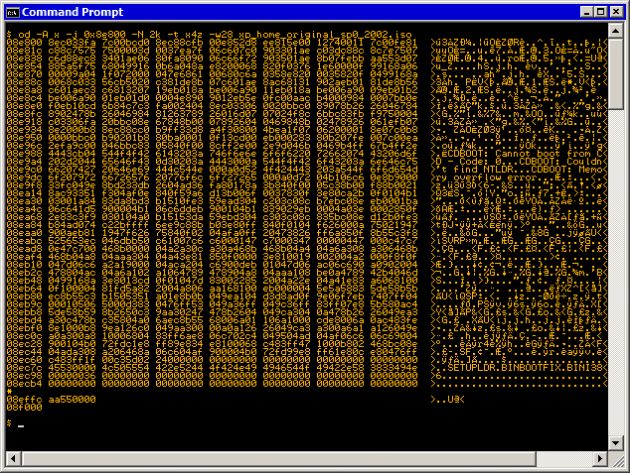This screenshot has height=473, width=630.
Task: Click offset 08e800 in the dump
Action: pos(24,43)
